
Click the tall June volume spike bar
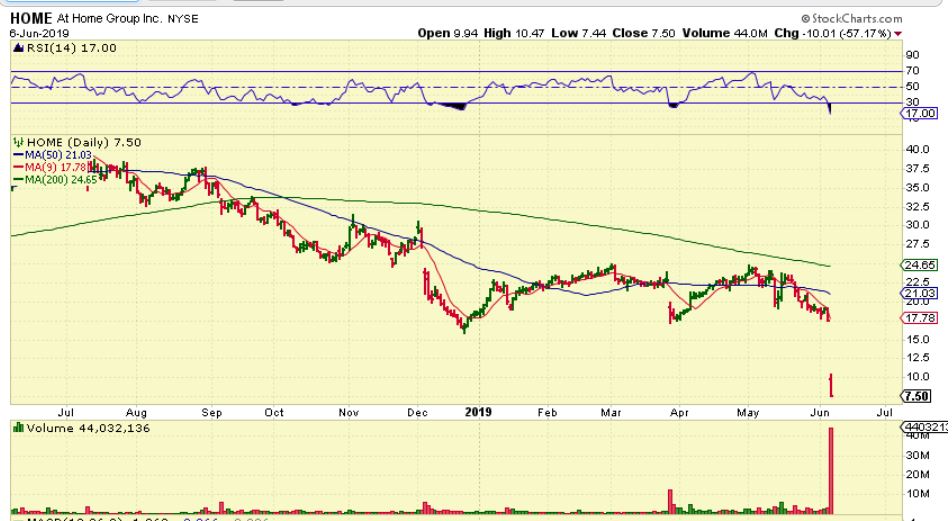pos(831,470)
